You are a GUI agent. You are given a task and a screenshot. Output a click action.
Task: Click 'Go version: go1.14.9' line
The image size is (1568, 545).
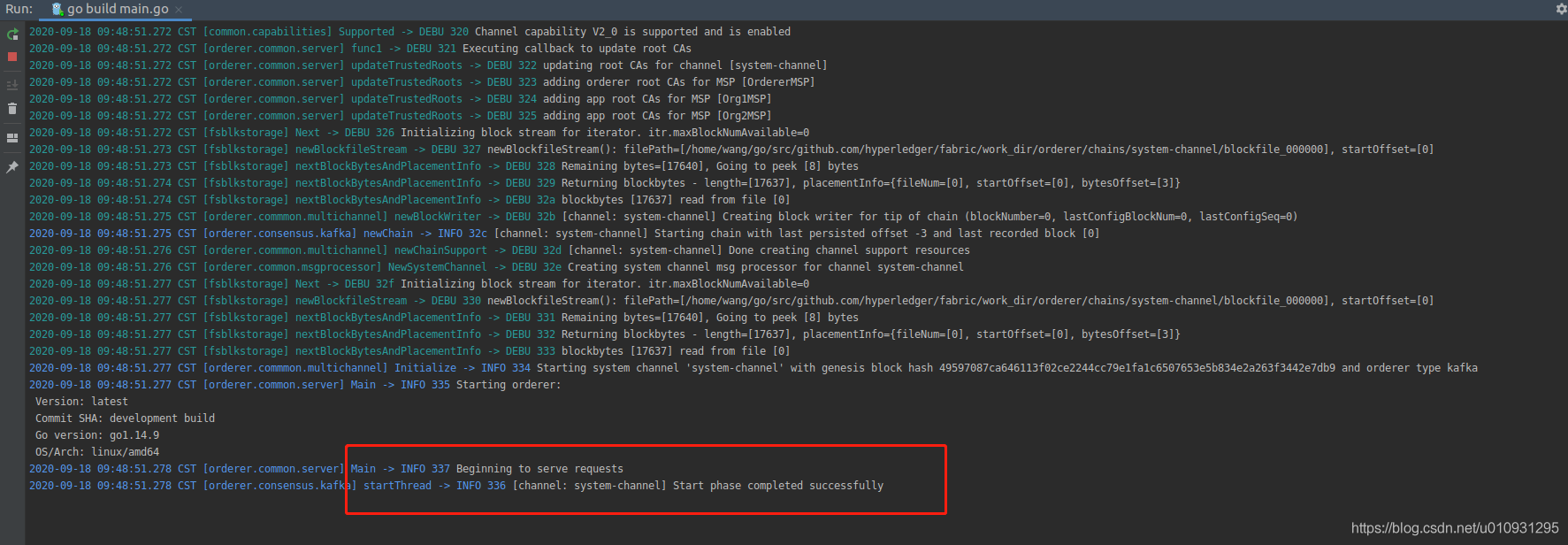(97, 435)
